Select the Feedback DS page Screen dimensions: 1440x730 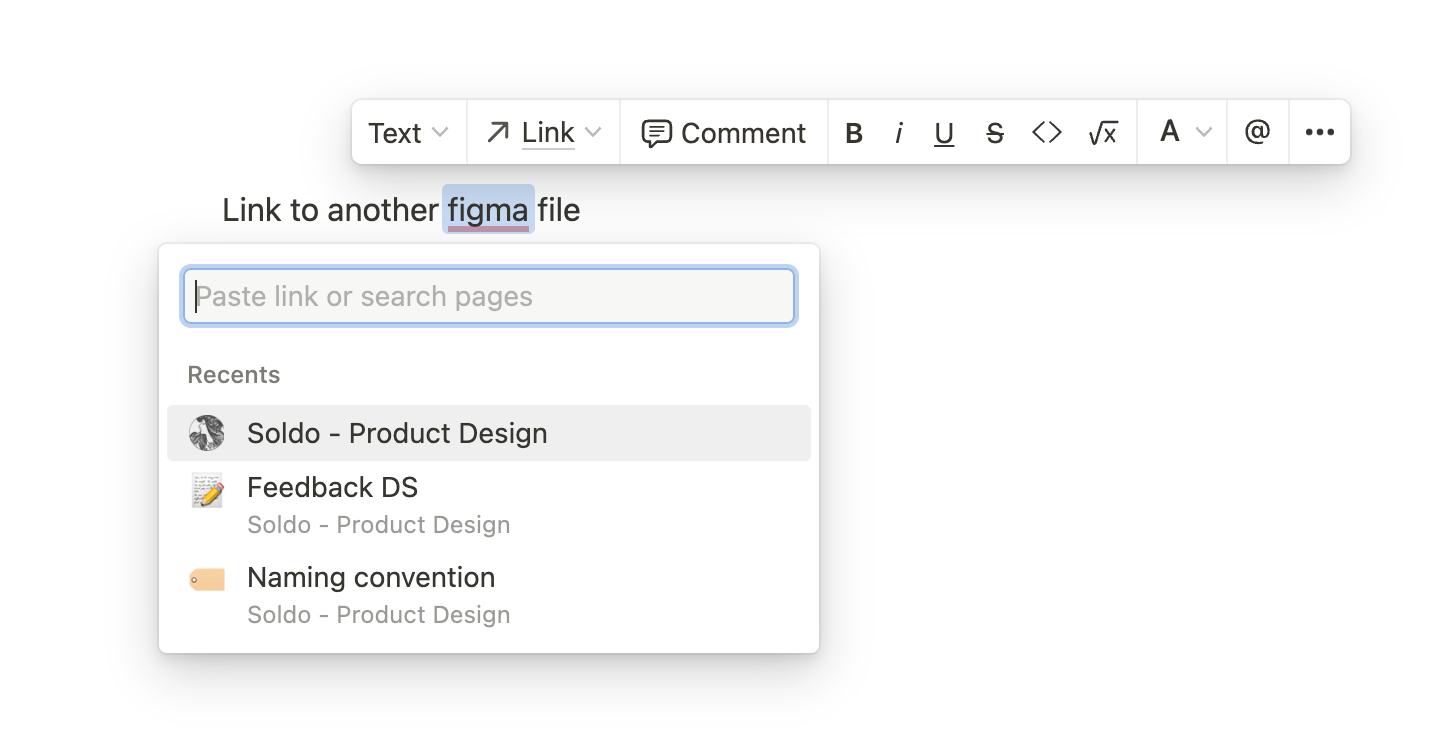489,505
